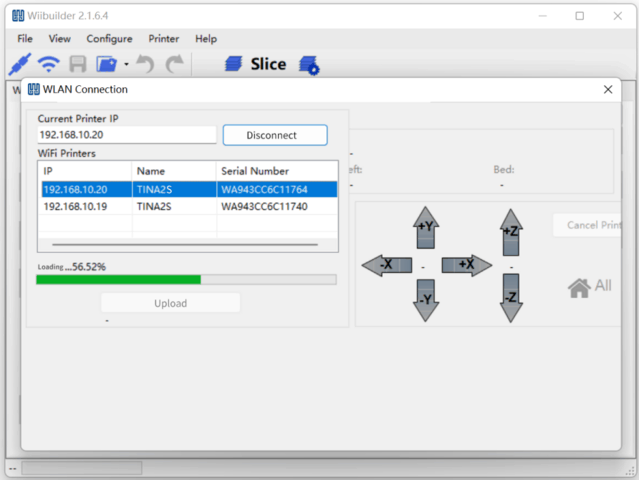The width and height of the screenshot is (639, 480).
Task: Click the Current Printer IP field
Action: (x=126, y=135)
